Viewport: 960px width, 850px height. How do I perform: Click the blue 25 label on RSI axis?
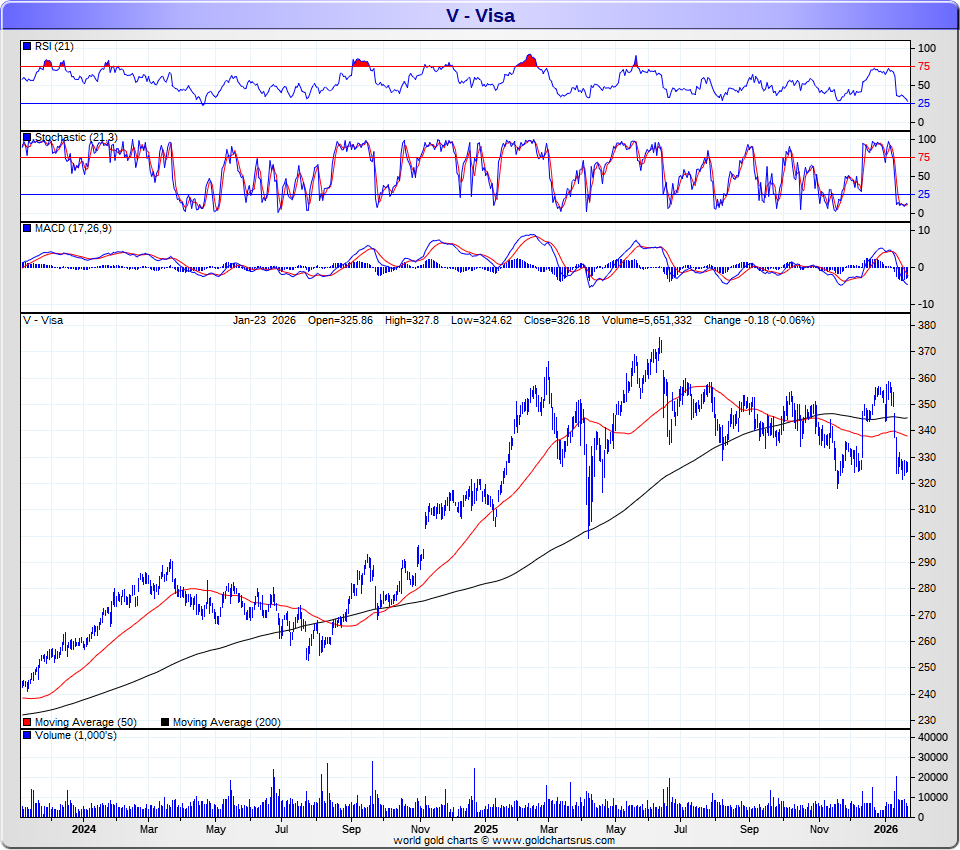(924, 103)
